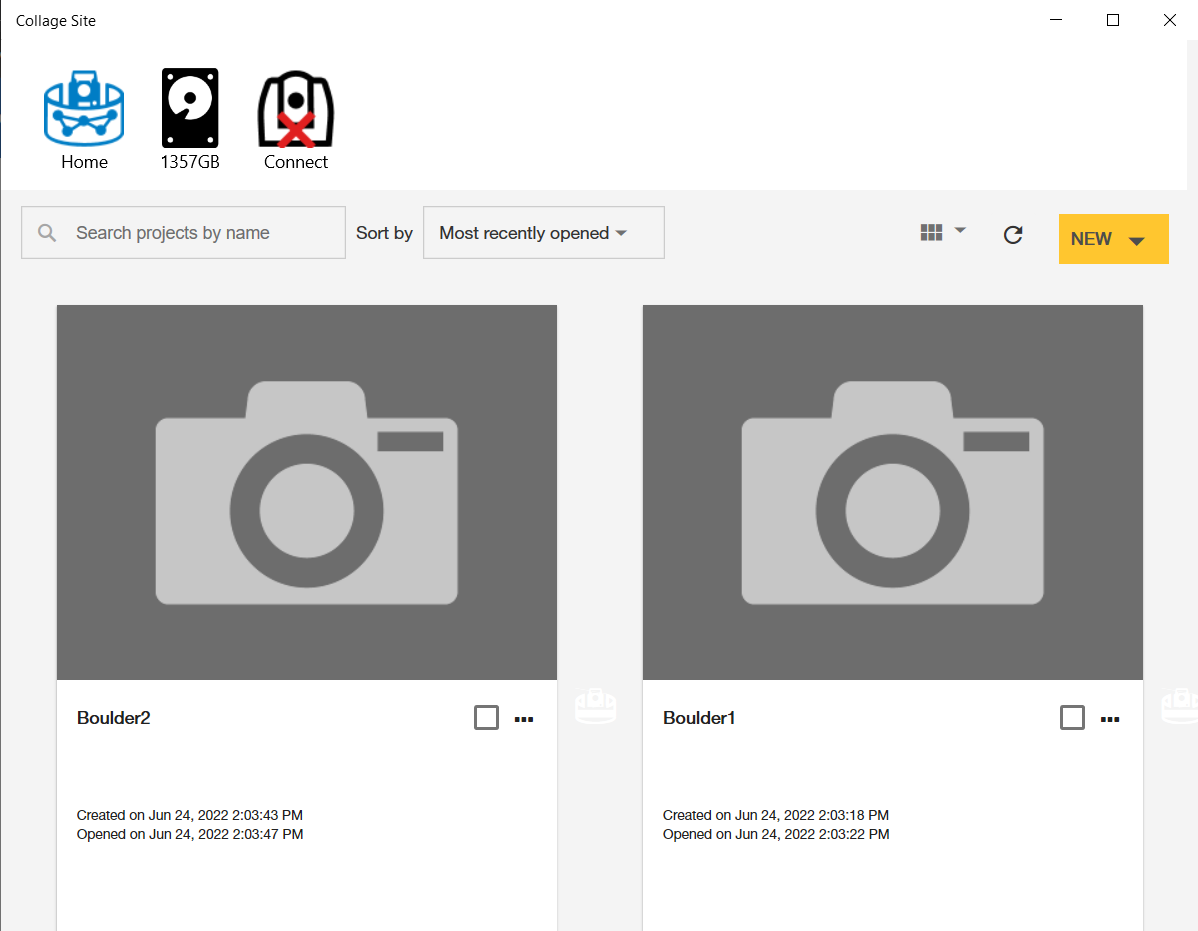The height and width of the screenshot is (931, 1198).
Task: Expand the Most recently opened sort dropdown
Action: click(x=543, y=233)
